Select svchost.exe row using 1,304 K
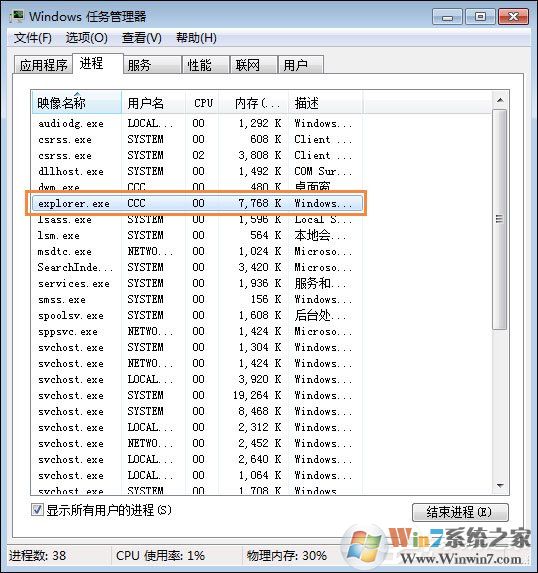The image size is (538, 573). tap(197, 348)
